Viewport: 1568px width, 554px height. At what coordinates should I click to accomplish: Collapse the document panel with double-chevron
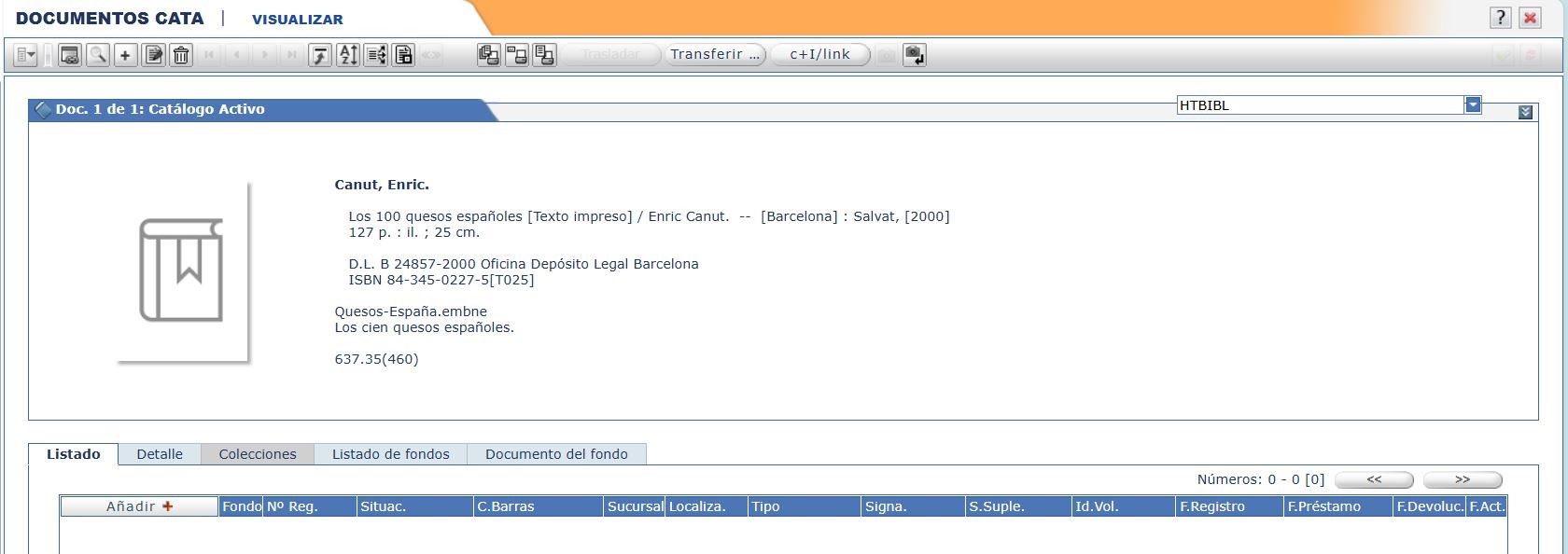1525,112
